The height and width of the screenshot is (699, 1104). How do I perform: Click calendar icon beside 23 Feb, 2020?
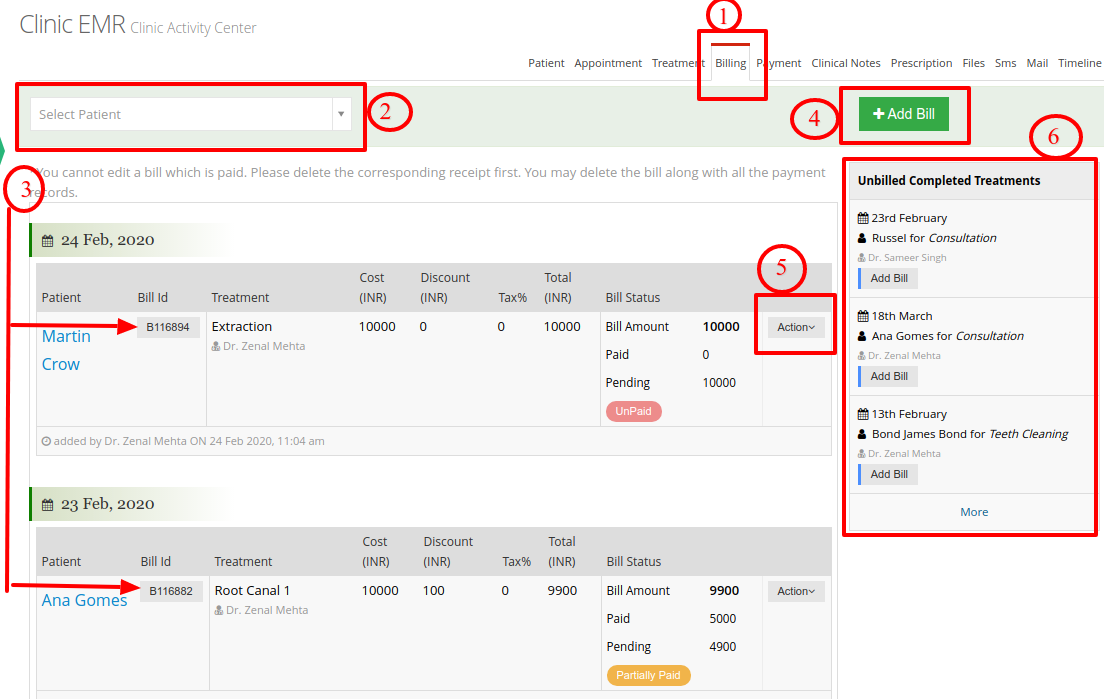pyautogui.click(x=47, y=505)
